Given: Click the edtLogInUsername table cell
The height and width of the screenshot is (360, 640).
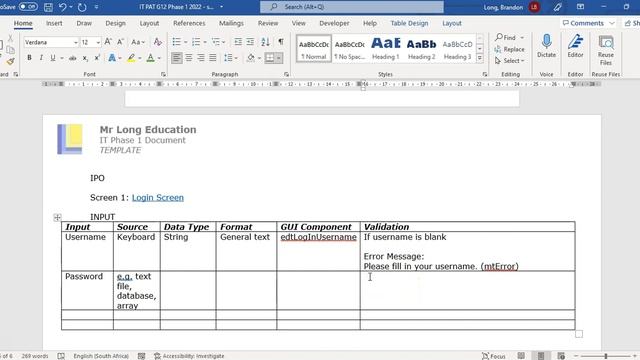Looking at the screenshot, I should [x=318, y=251].
